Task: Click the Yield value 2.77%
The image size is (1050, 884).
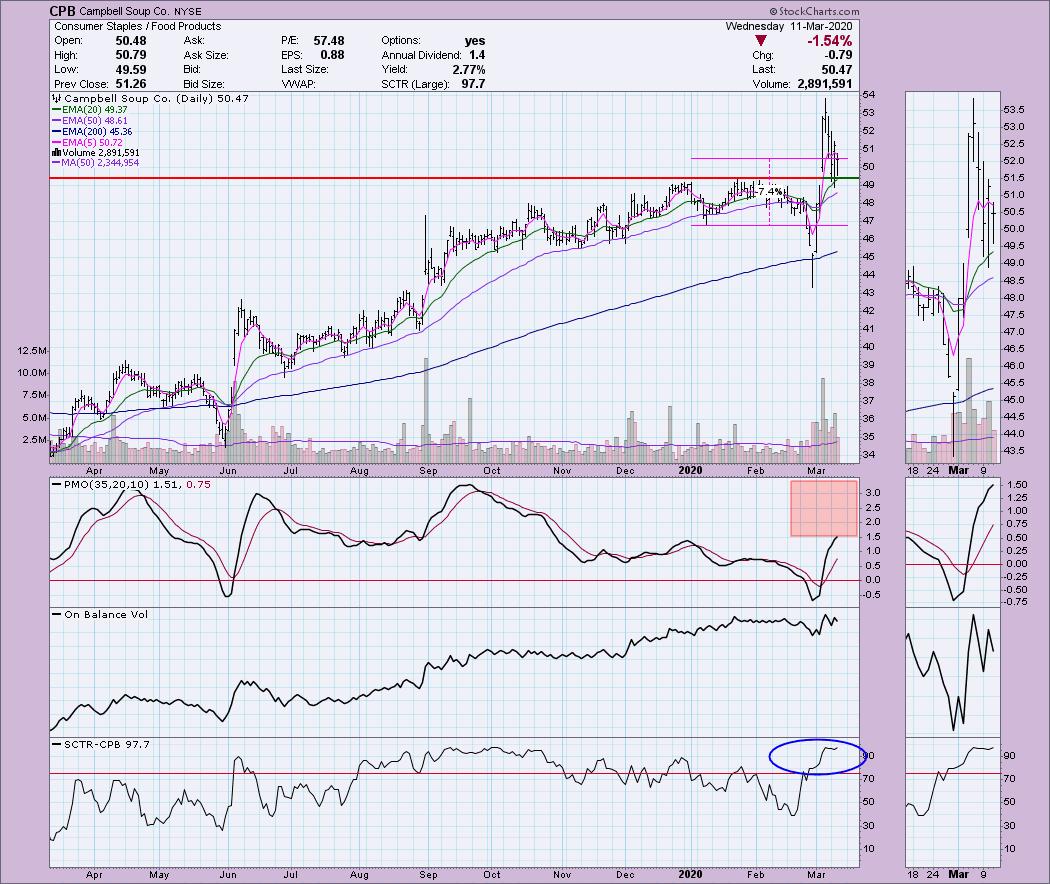Action: (x=469, y=70)
